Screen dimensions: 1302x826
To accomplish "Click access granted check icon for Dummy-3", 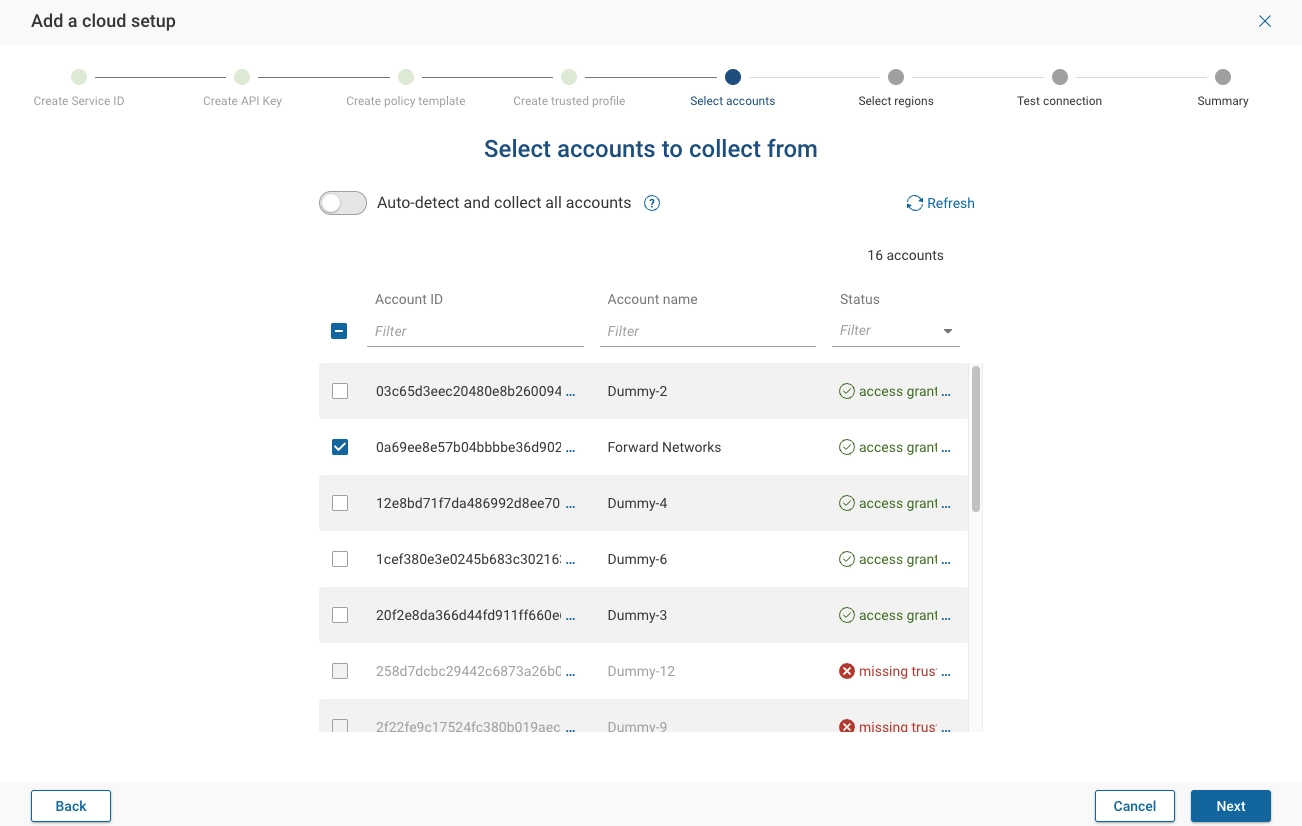I will 847,615.
